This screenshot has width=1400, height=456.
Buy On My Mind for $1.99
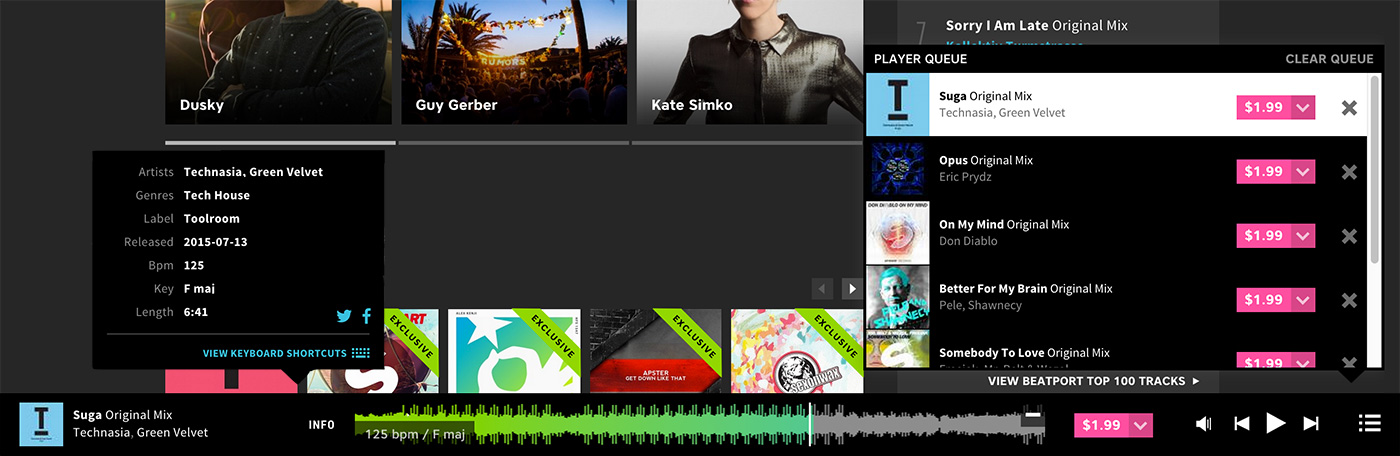pyautogui.click(x=1264, y=236)
